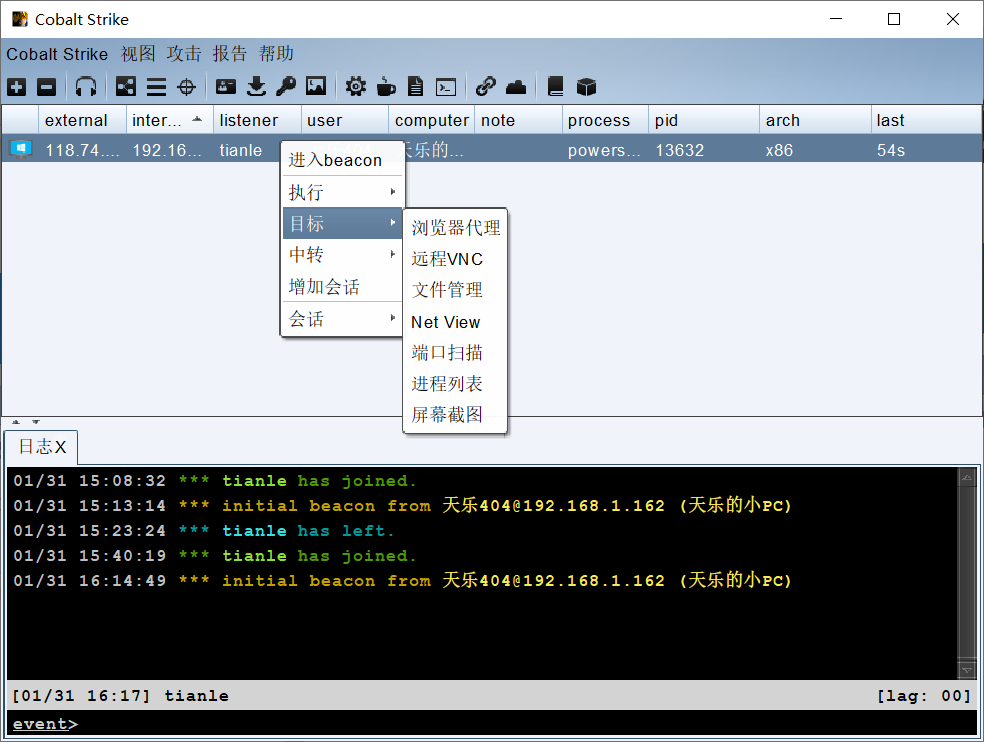The height and width of the screenshot is (742, 984).
Task: Open the 帮助 menu
Action: (276, 54)
